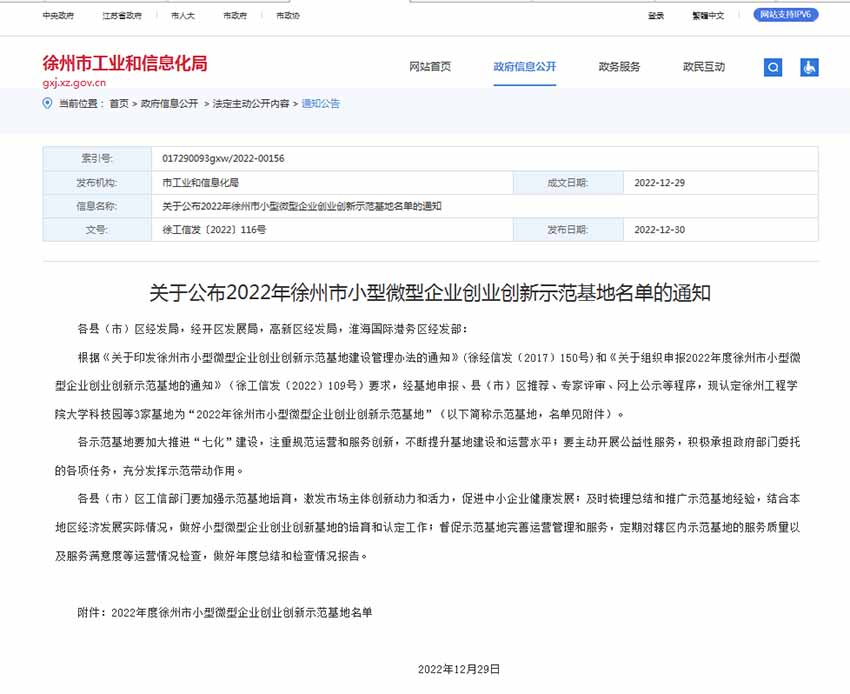The height and width of the screenshot is (694, 850).
Task: Open the 政务服务 menu
Action: [619, 67]
